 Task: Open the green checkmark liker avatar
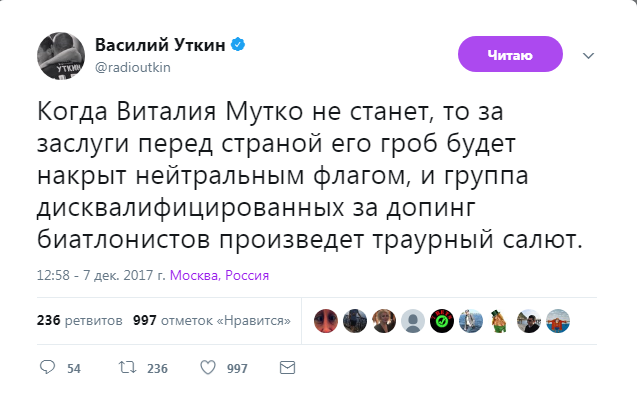point(441,320)
